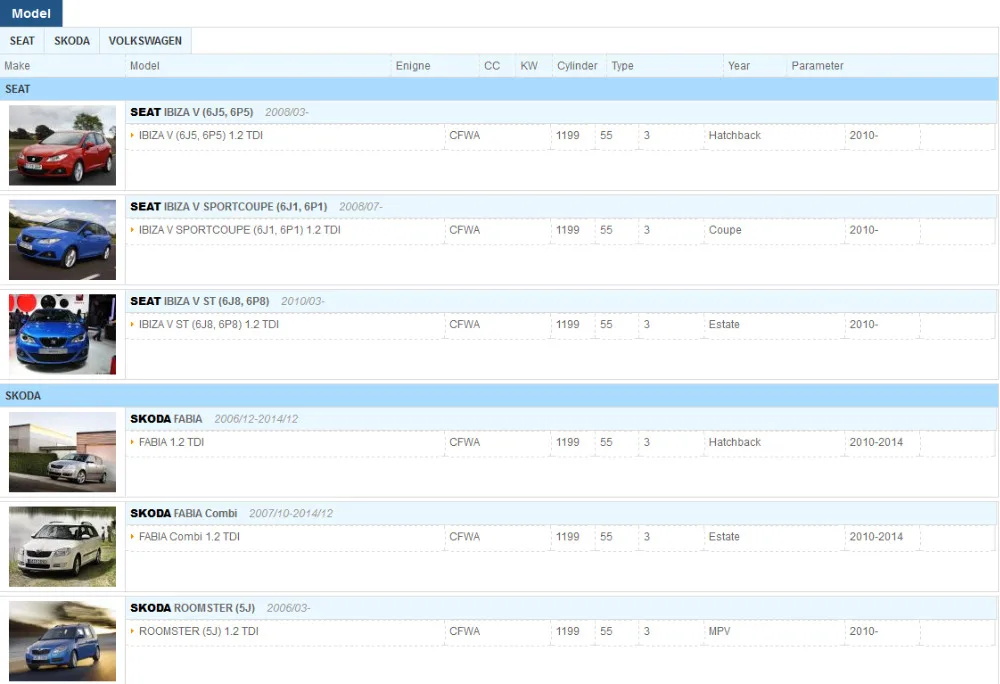Image resolution: width=1000 pixels, height=684 pixels.
Task: Click the SEAT IBIZA V ST (6J8, 6P8) heading
Action: coord(200,301)
